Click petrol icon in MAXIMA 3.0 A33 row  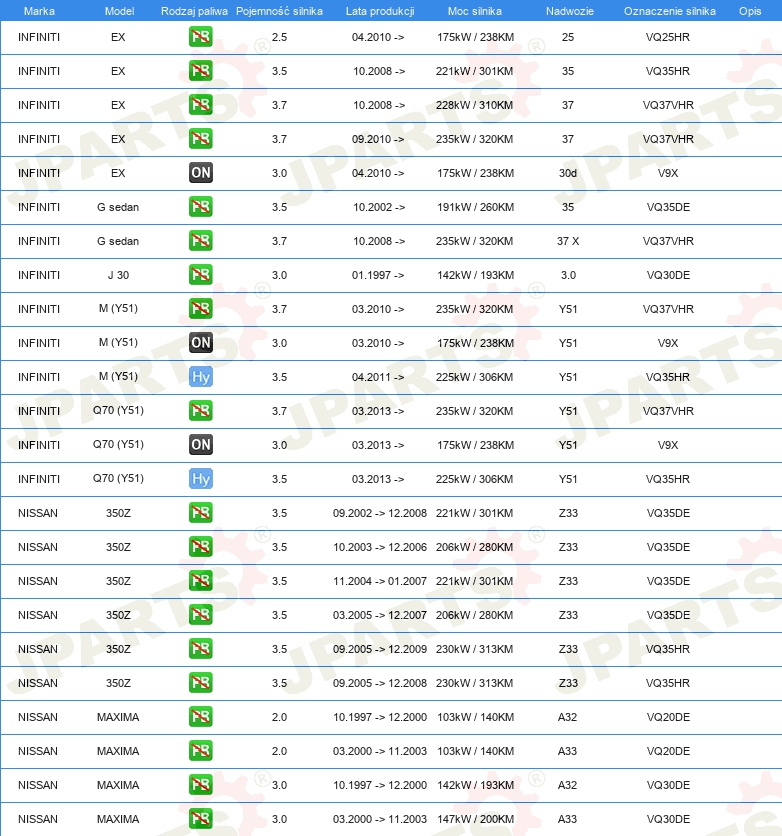pos(200,819)
